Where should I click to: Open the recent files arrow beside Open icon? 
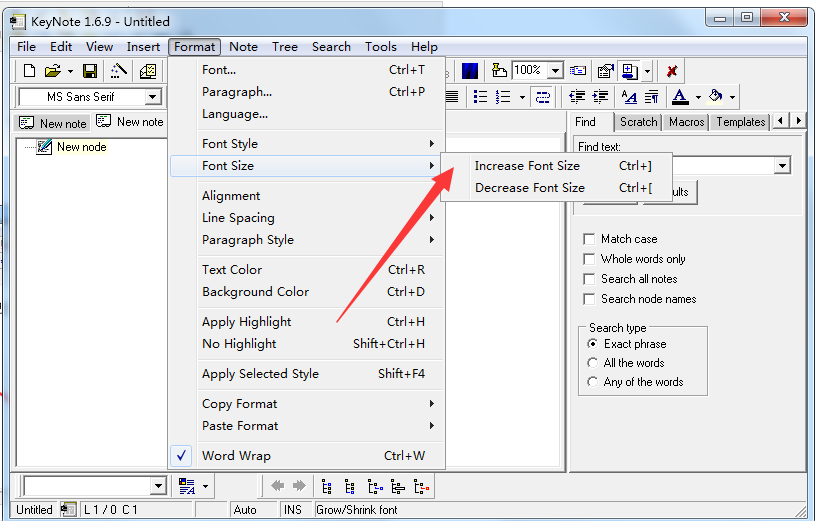point(70,71)
